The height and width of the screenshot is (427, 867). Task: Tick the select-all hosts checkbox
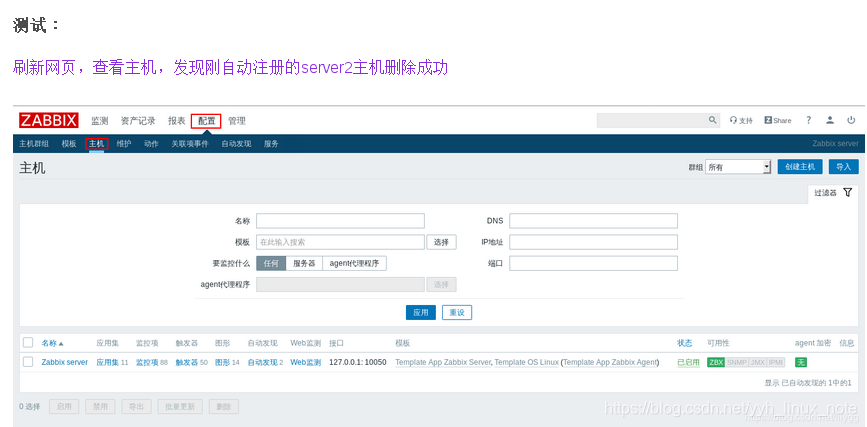coord(28,343)
